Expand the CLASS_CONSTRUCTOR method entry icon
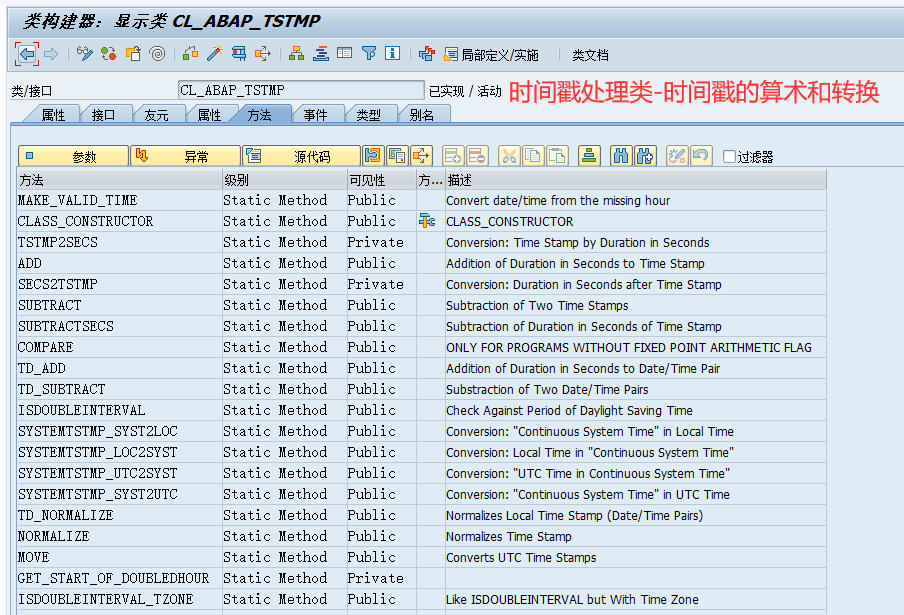Image resolution: width=904 pixels, height=615 pixels. (x=428, y=222)
